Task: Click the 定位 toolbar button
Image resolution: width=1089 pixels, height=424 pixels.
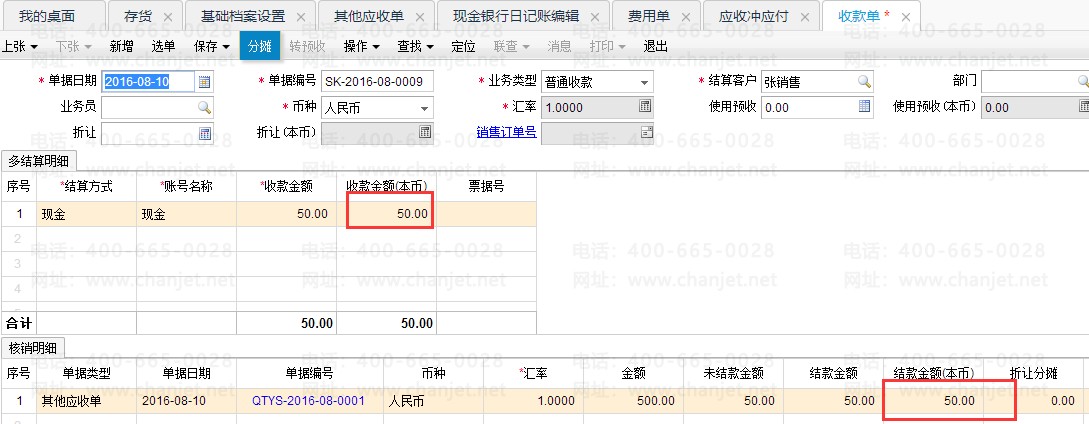Action: pos(463,47)
